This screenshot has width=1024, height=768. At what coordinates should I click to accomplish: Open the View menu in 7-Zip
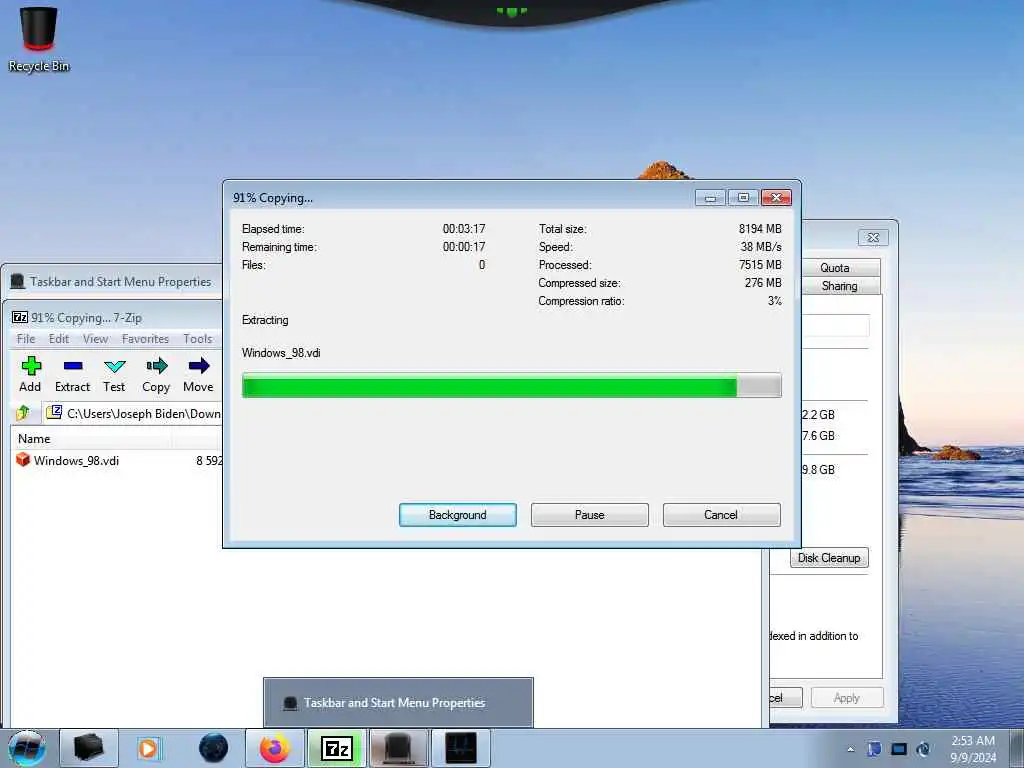click(95, 338)
